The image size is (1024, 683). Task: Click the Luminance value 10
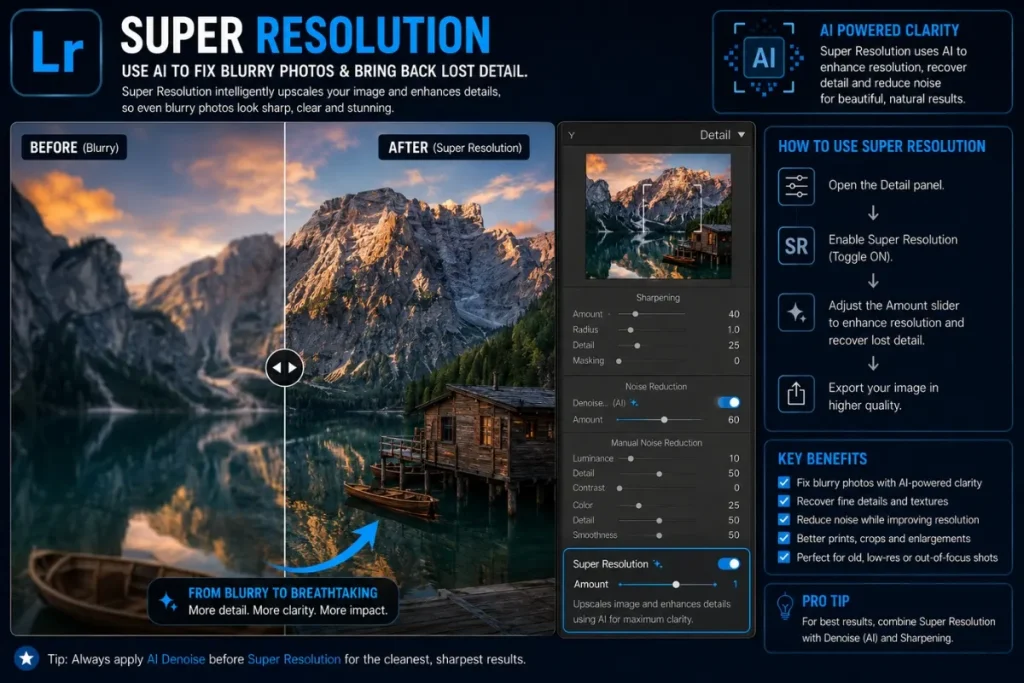pyautogui.click(x=734, y=458)
